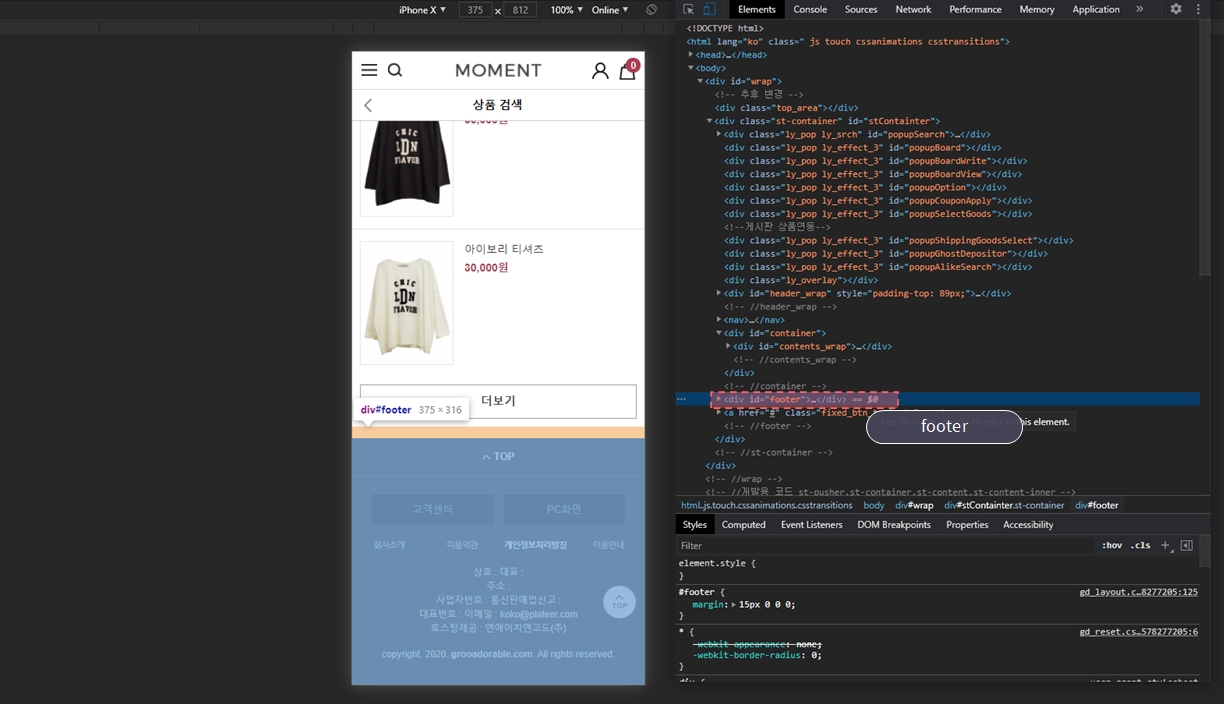Expand the head element node

point(691,55)
